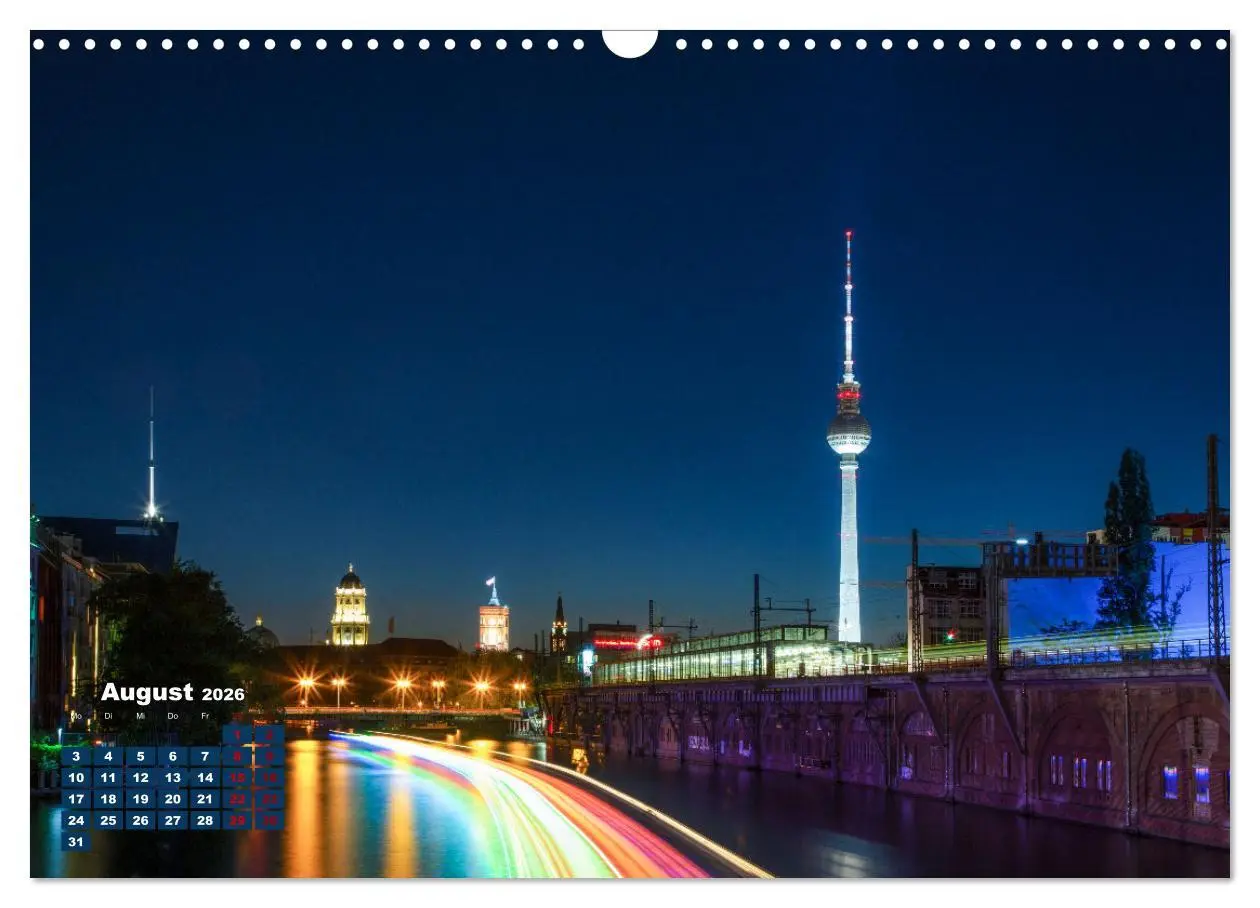The width and height of the screenshot is (1260, 908).
Task: Click the red Saturday date 1
Action: point(237,735)
